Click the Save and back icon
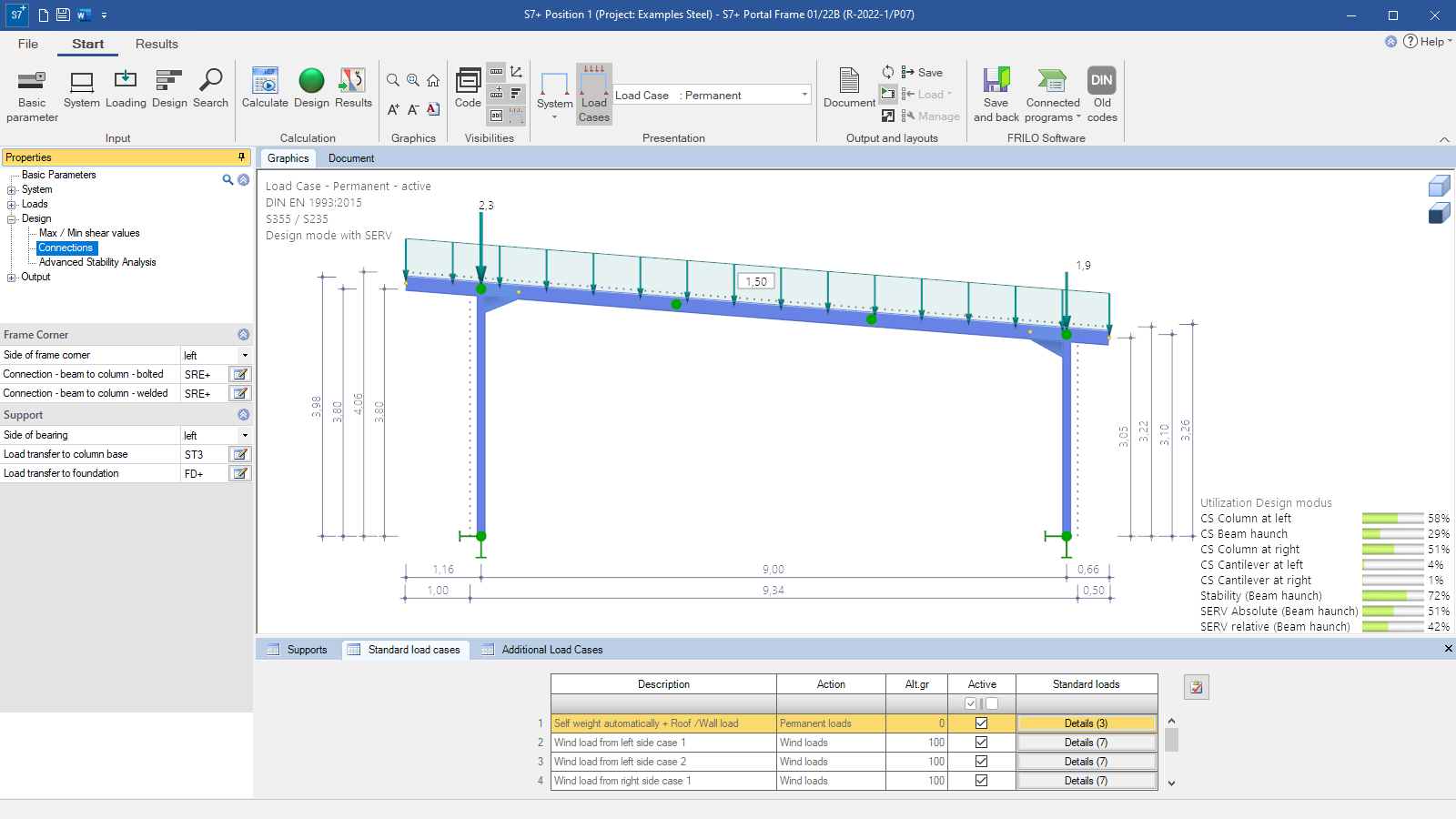 (996, 95)
